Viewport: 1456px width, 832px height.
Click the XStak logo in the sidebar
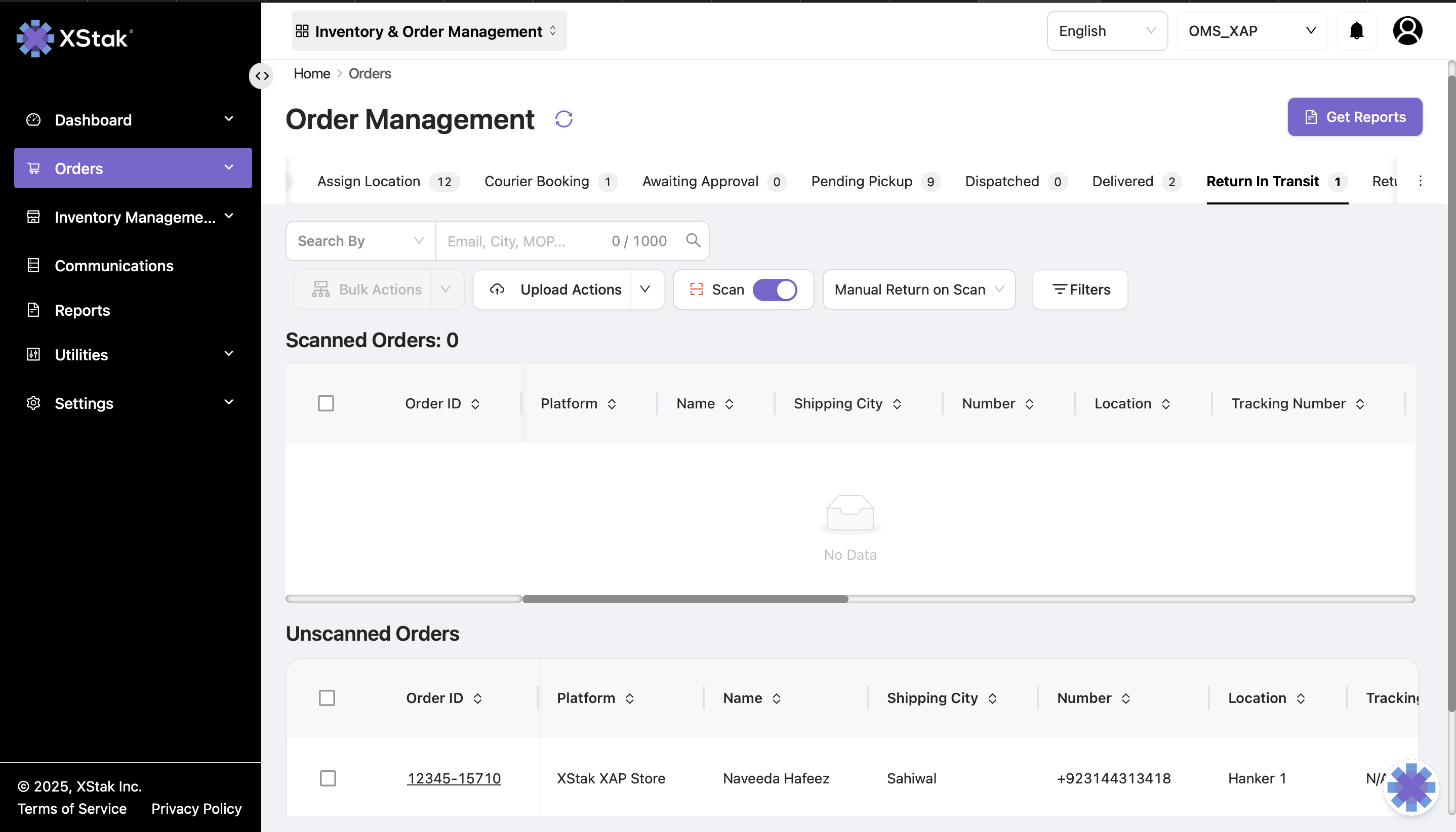point(75,38)
